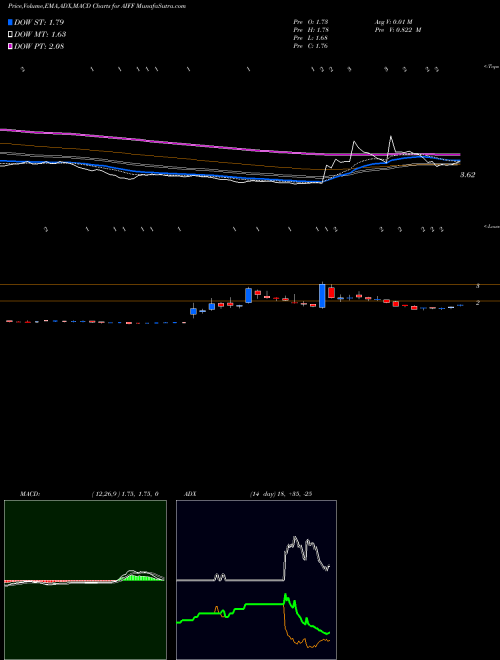Select the 'DOW PT: 2.08' legend label
The height and width of the screenshot is (660, 500).
(39, 46)
